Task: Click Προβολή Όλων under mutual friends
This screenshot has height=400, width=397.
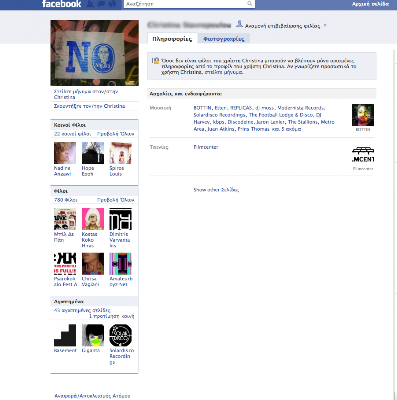Action: tap(115, 134)
